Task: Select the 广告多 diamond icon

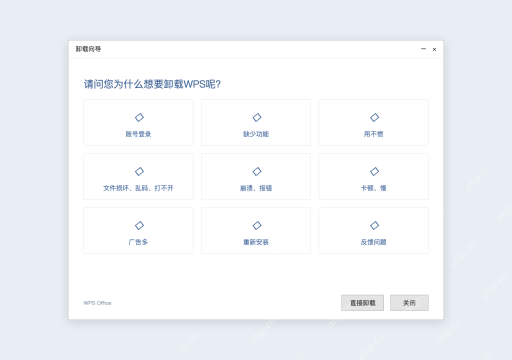Action: (x=139, y=225)
